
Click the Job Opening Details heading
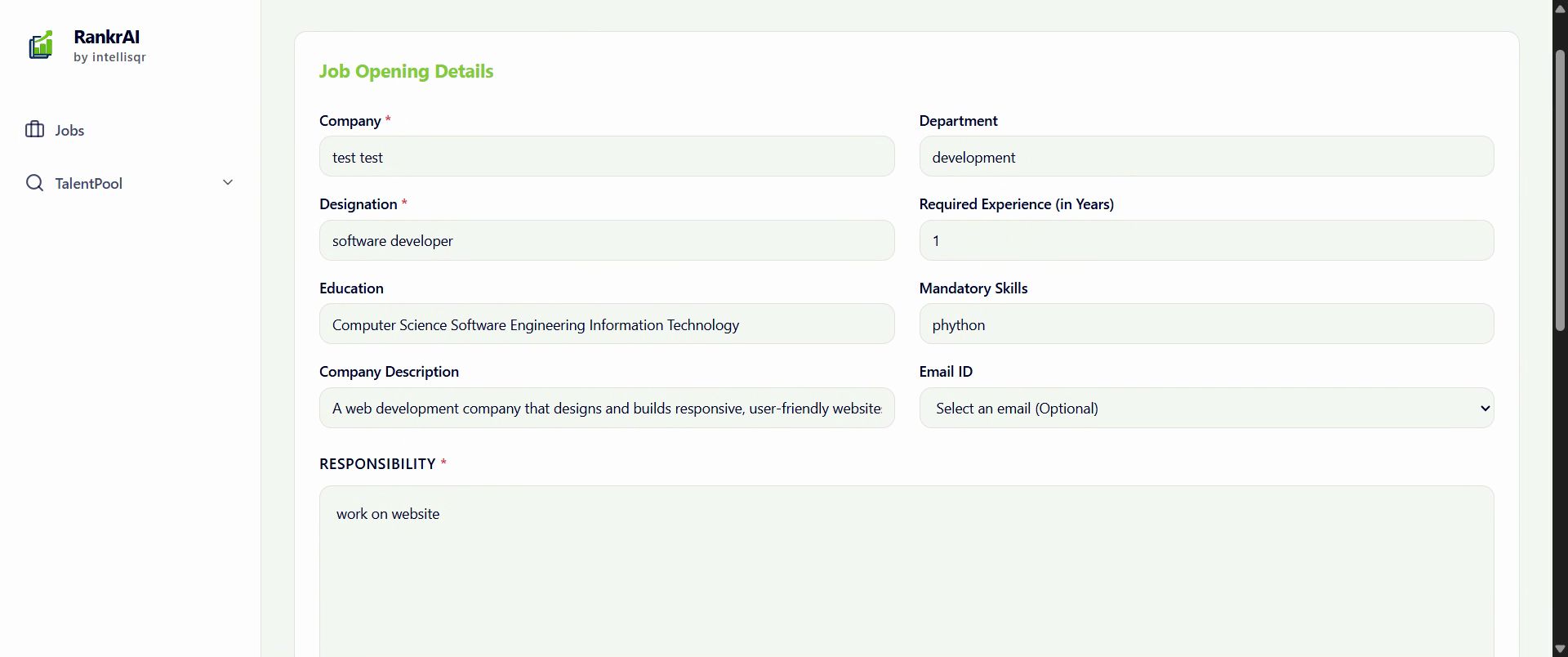[406, 71]
